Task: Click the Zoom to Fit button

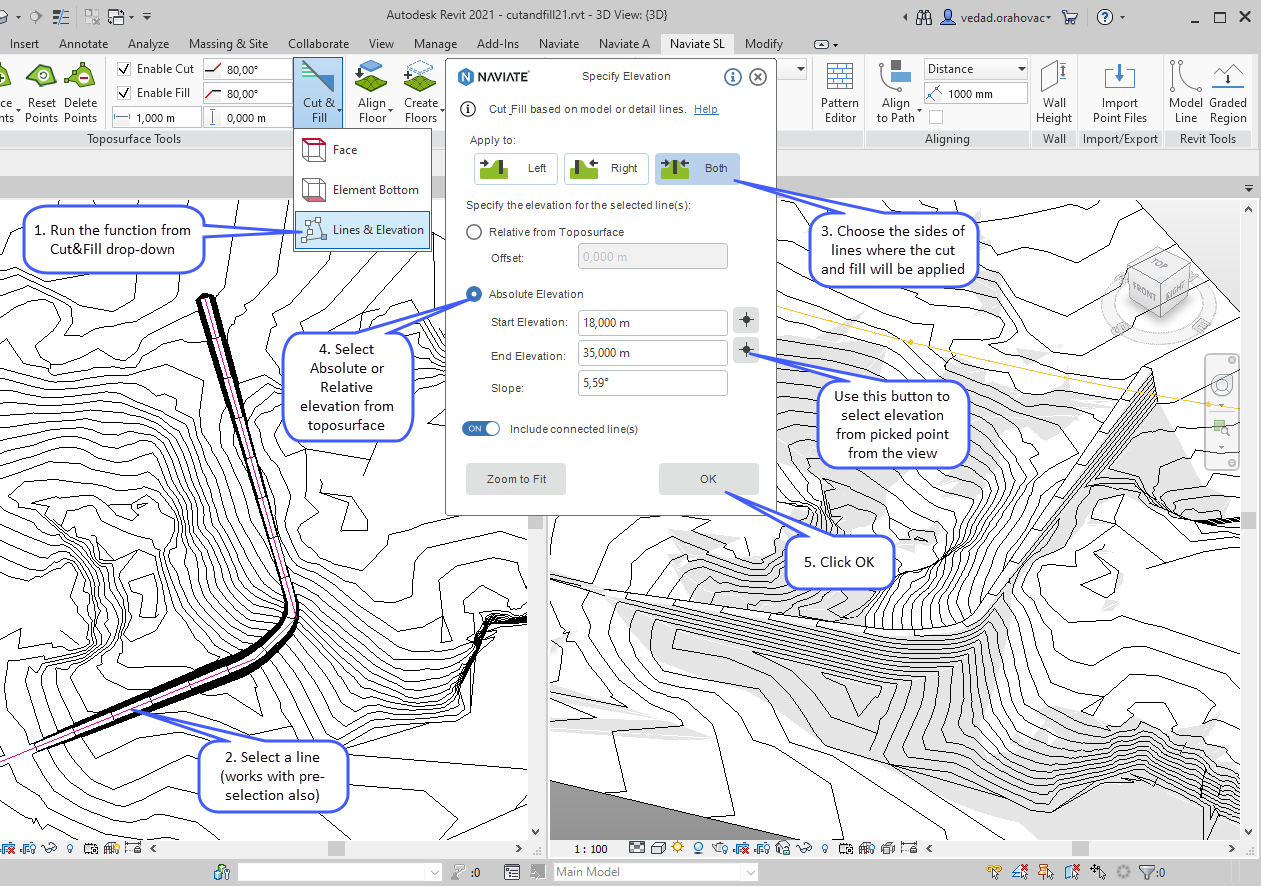Action: (x=516, y=479)
